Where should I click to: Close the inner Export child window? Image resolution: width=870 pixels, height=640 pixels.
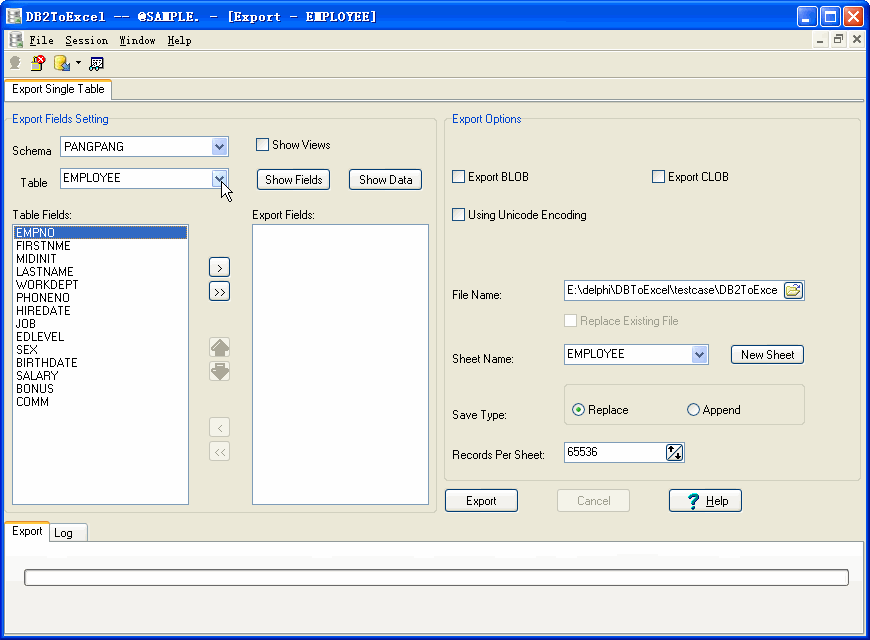(857, 39)
